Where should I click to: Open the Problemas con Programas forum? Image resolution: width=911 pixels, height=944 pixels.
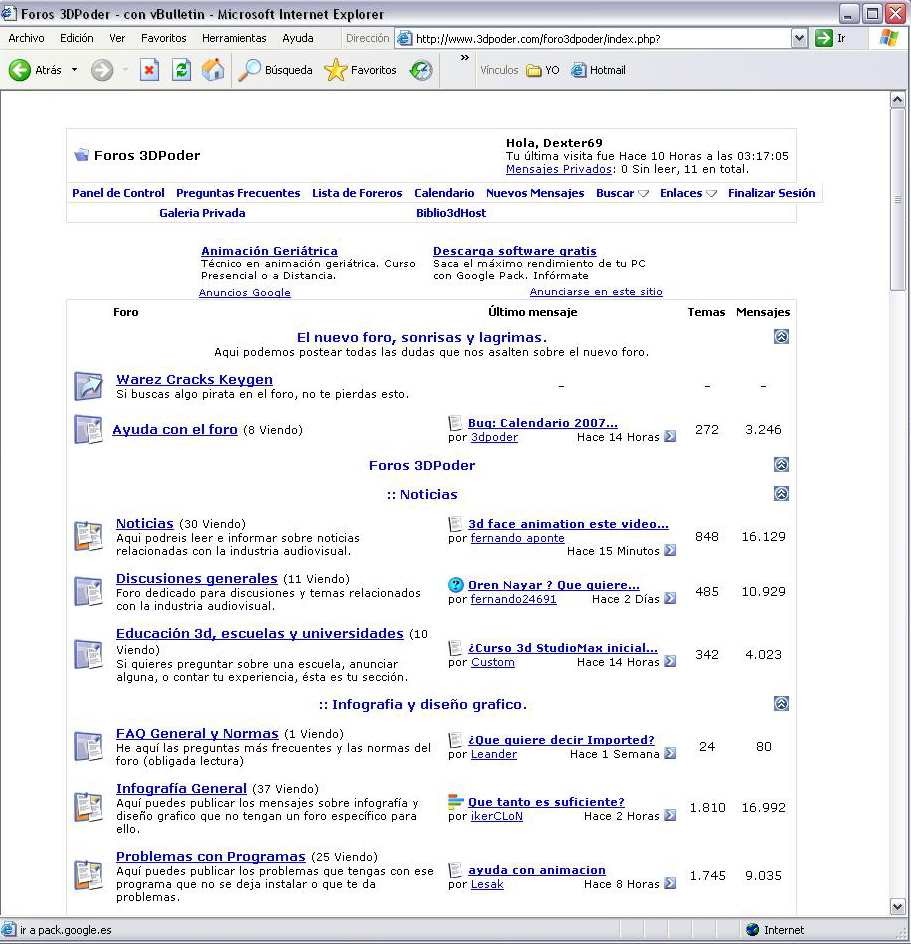click(x=211, y=856)
